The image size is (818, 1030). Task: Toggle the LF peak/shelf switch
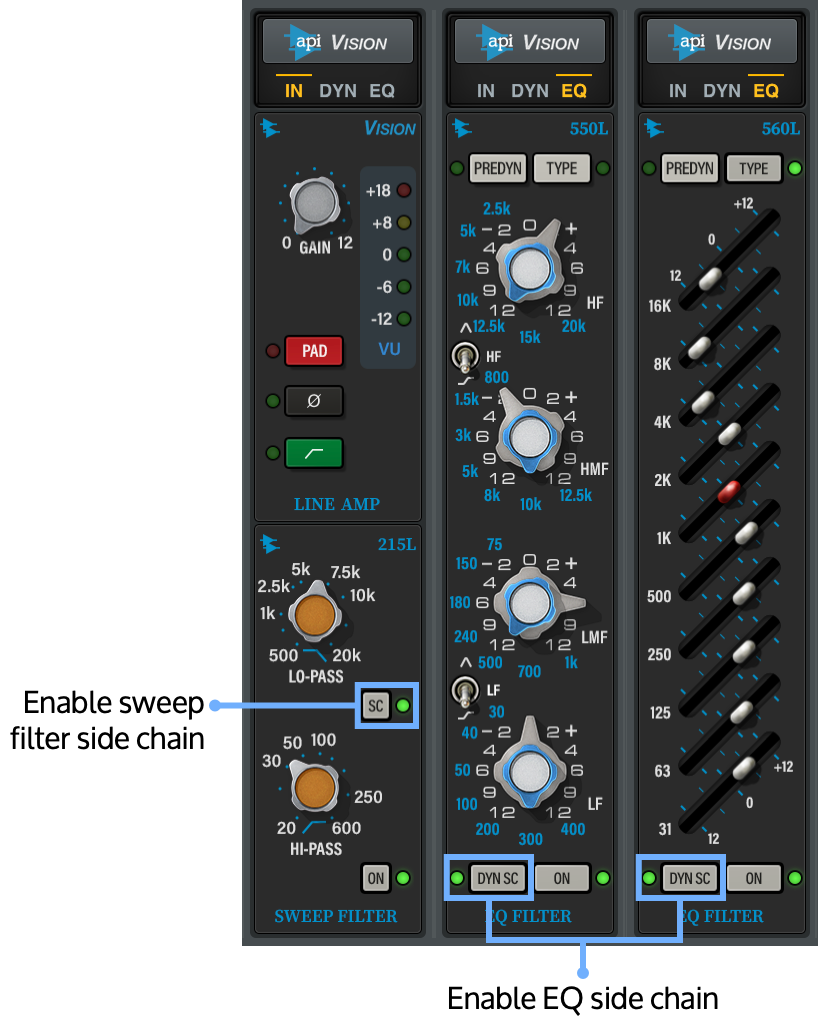[465, 690]
